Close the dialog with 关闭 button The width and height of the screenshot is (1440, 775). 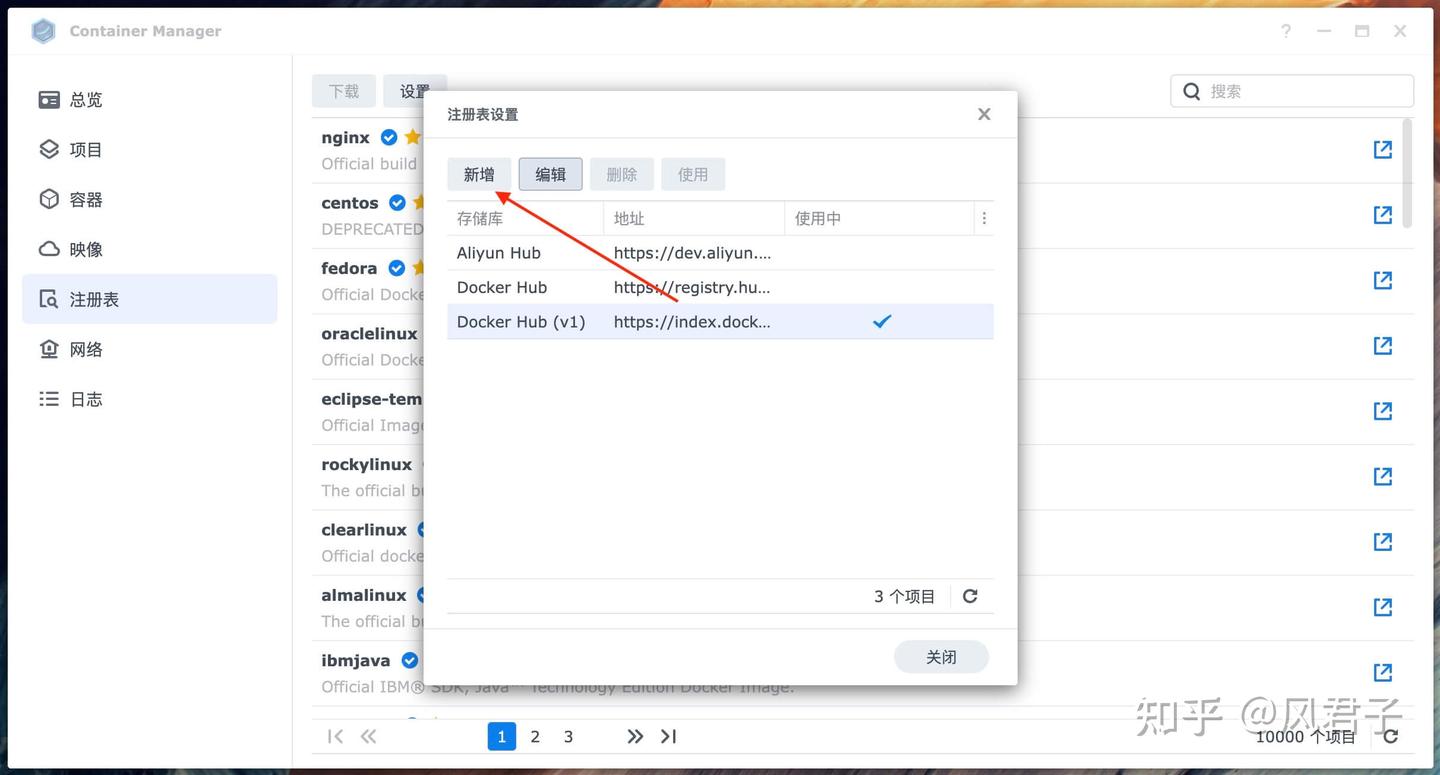pyautogui.click(x=940, y=657)
